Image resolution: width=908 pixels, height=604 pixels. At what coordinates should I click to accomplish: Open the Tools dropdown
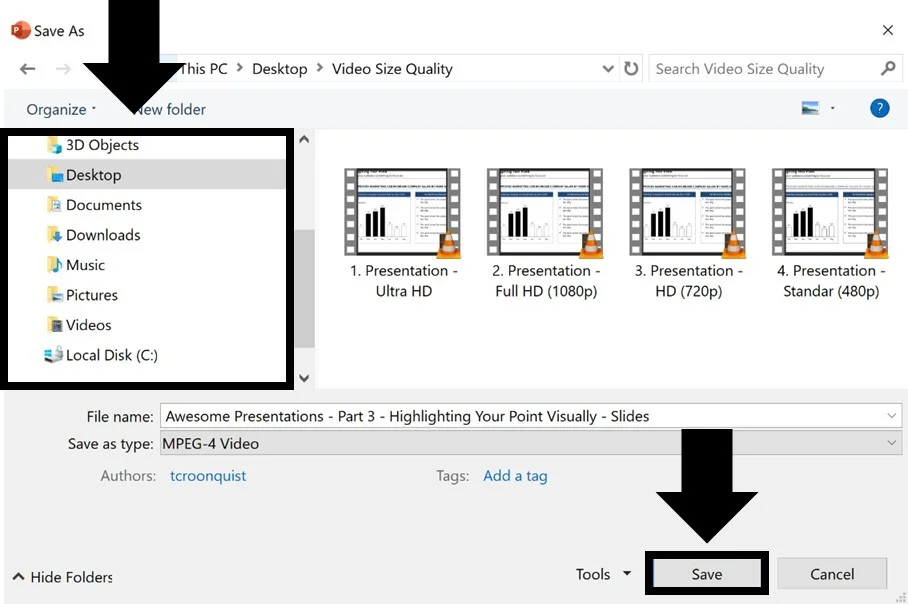coord(603,574)
